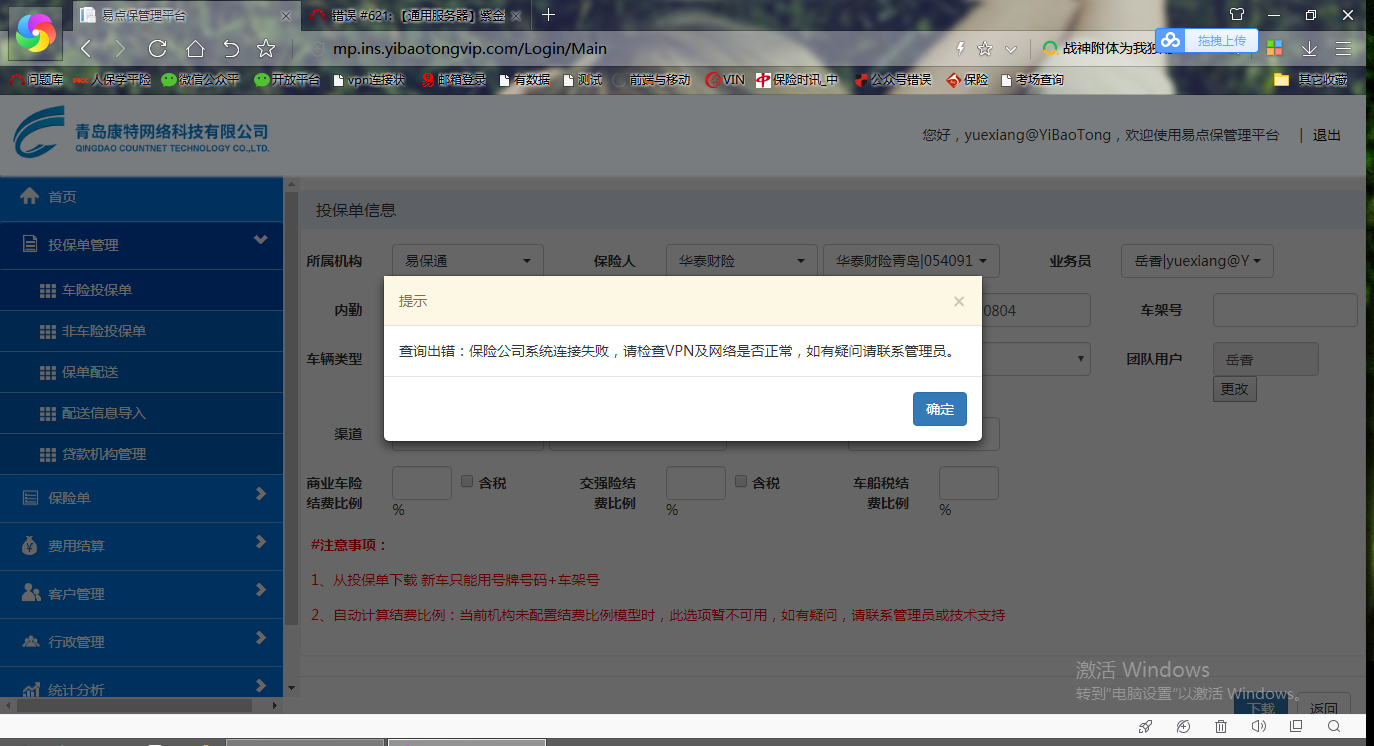Open the 所属机构 易保通 dropdown
The width and height of the screenshot is (1374, 746).
coord(468,261)
